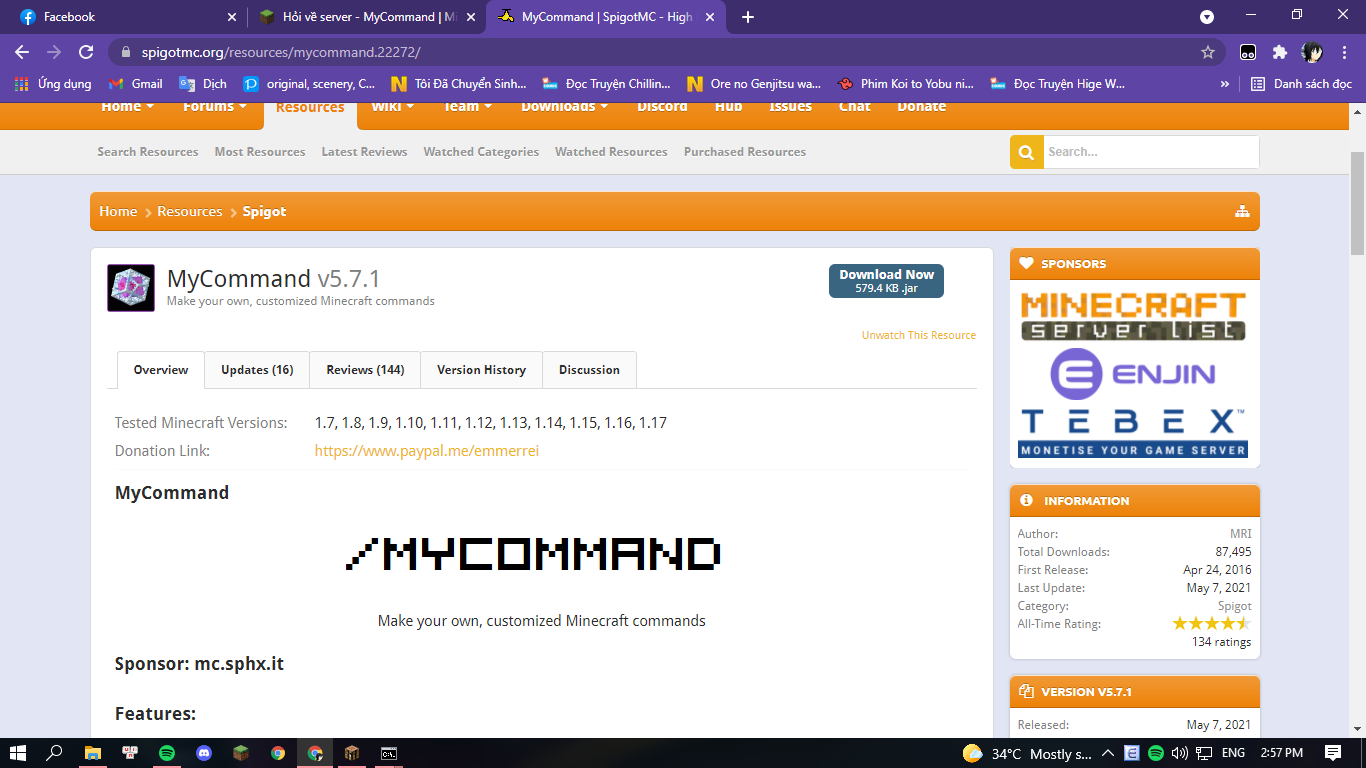Open the volume control in system tray

click(1180, 753)
